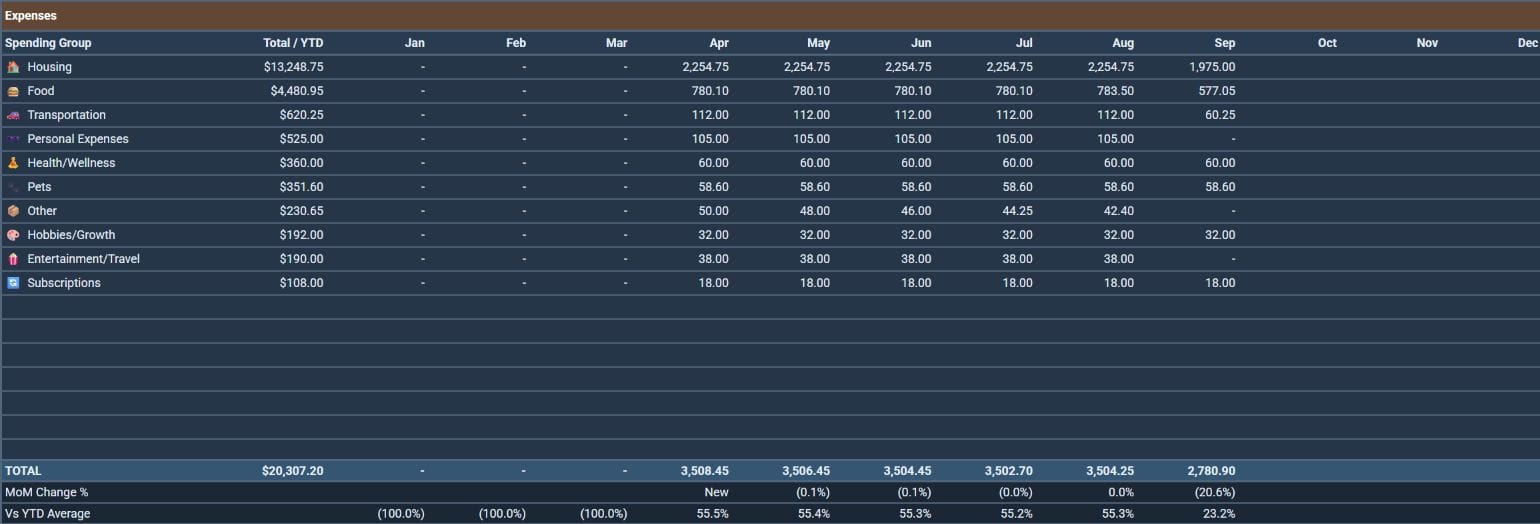The image size is (1540, 524).
Task: Select Sep Vs YTD Average 23.2%
Action: (x=1220, y=514)
